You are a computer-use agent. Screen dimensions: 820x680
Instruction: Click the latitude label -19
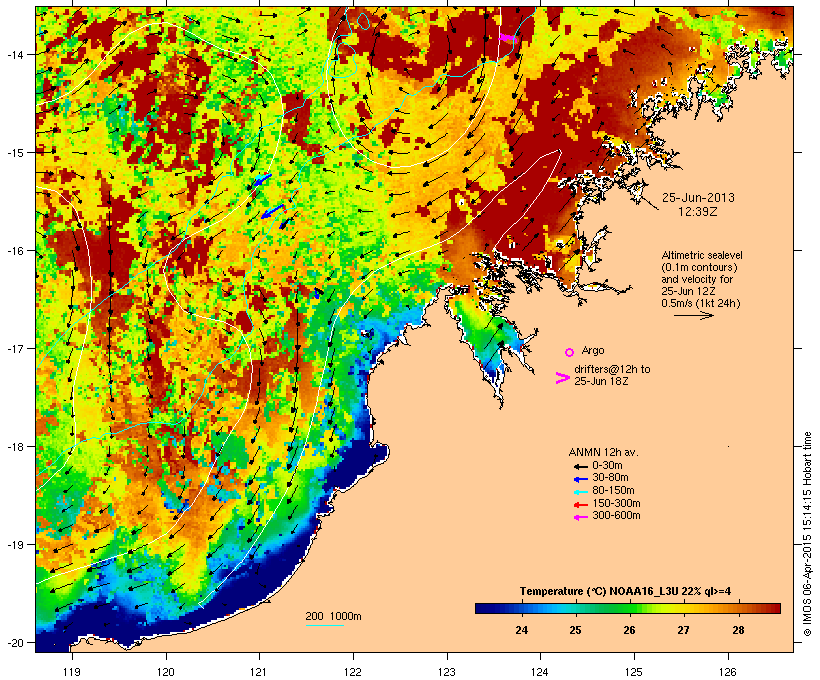pyautogui.click(x=14, y=545)
